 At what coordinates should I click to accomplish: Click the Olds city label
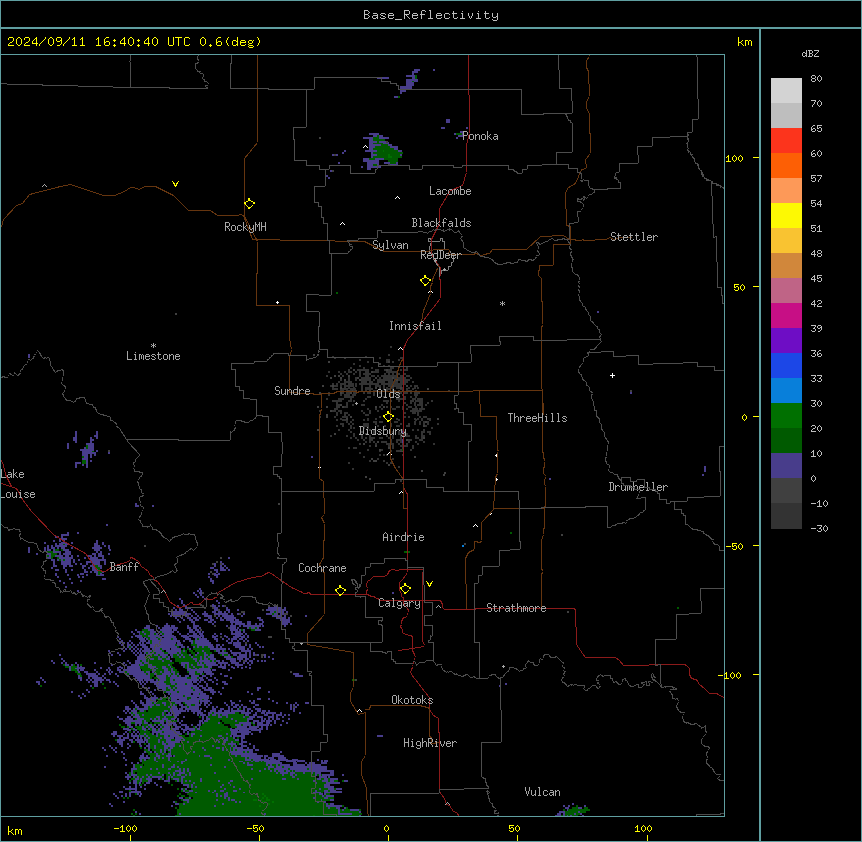point(388,394)
